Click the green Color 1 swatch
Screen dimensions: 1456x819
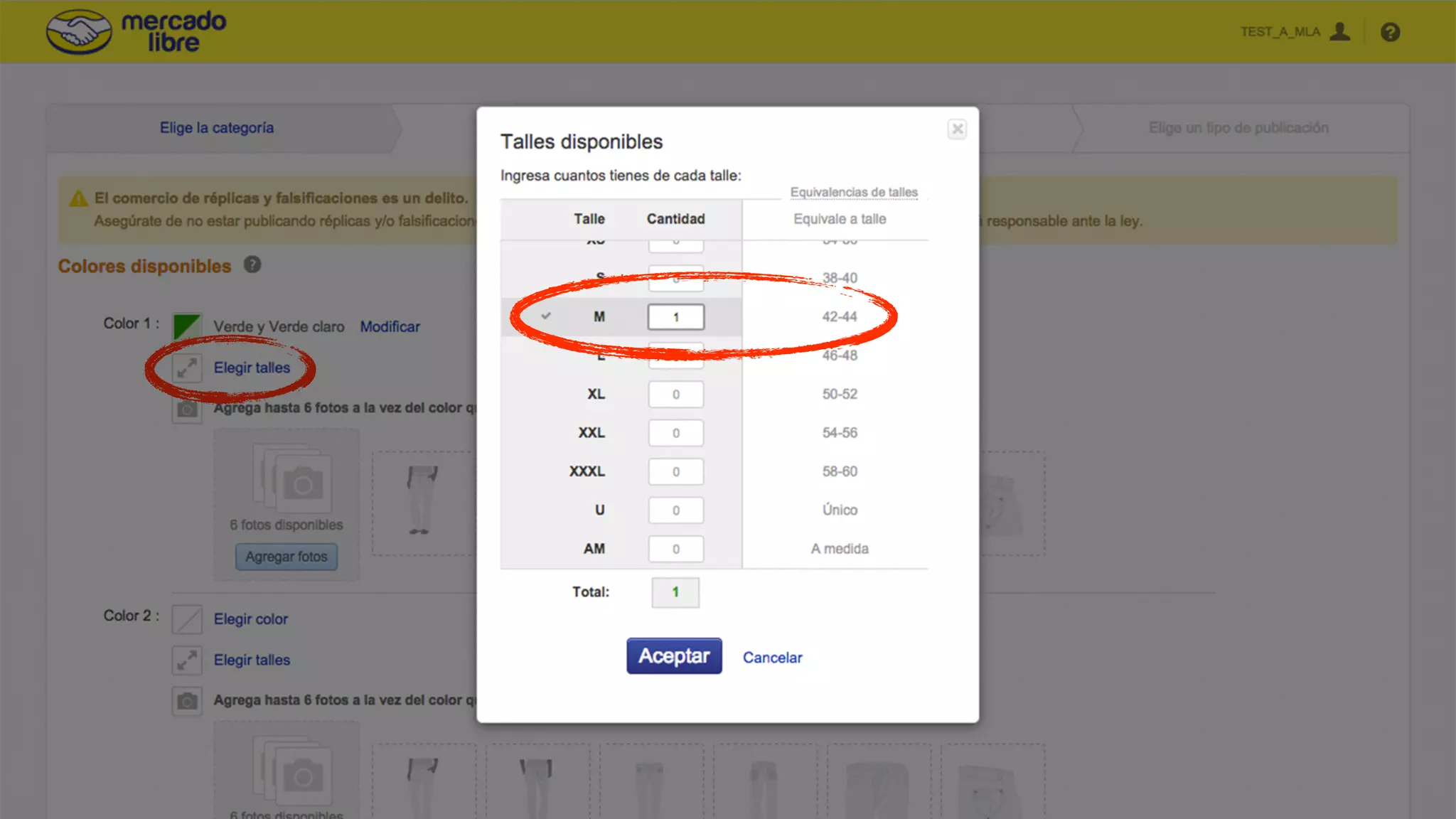click(x=187, y=326)
